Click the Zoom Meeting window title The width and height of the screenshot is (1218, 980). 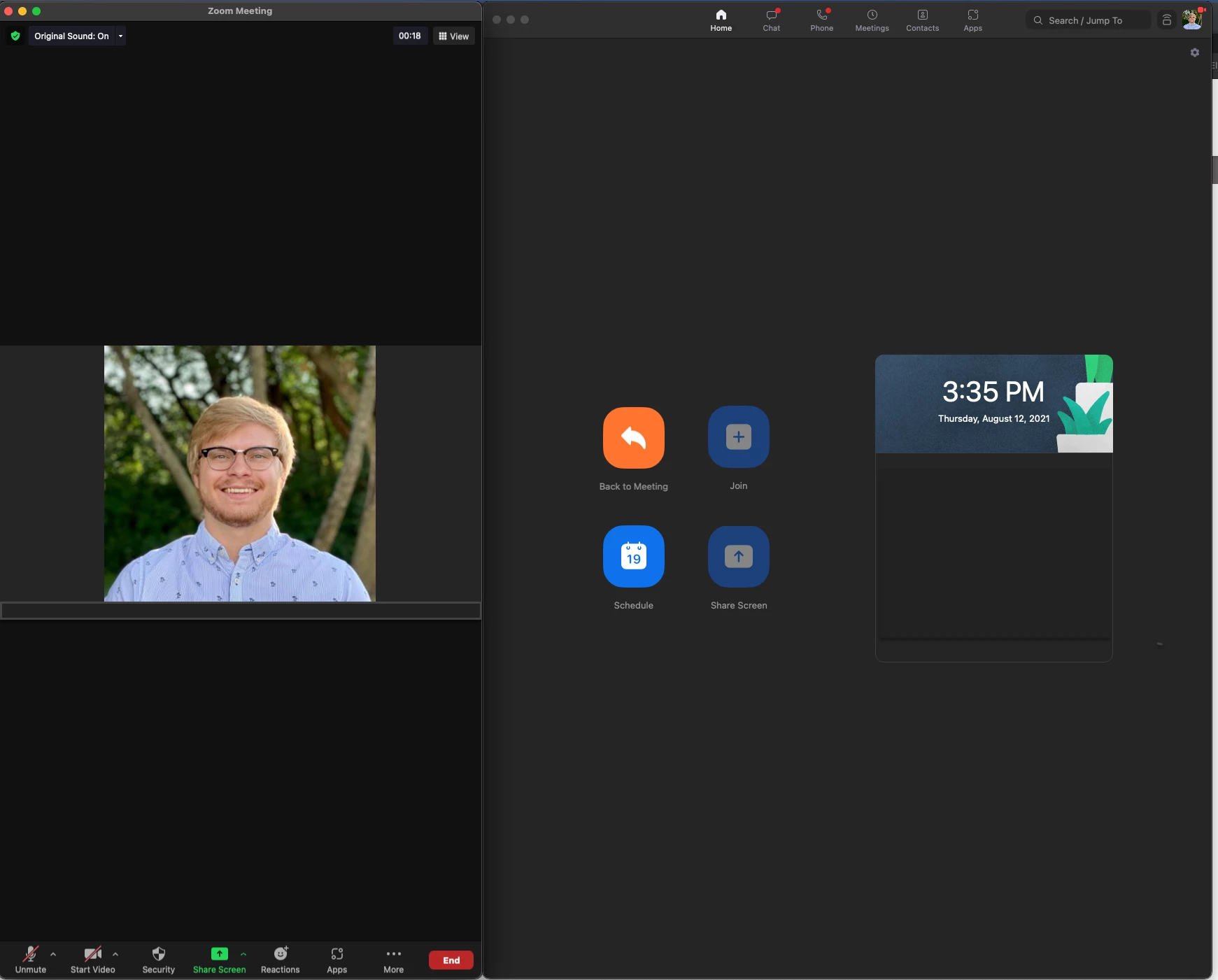[x=240, y=10]
